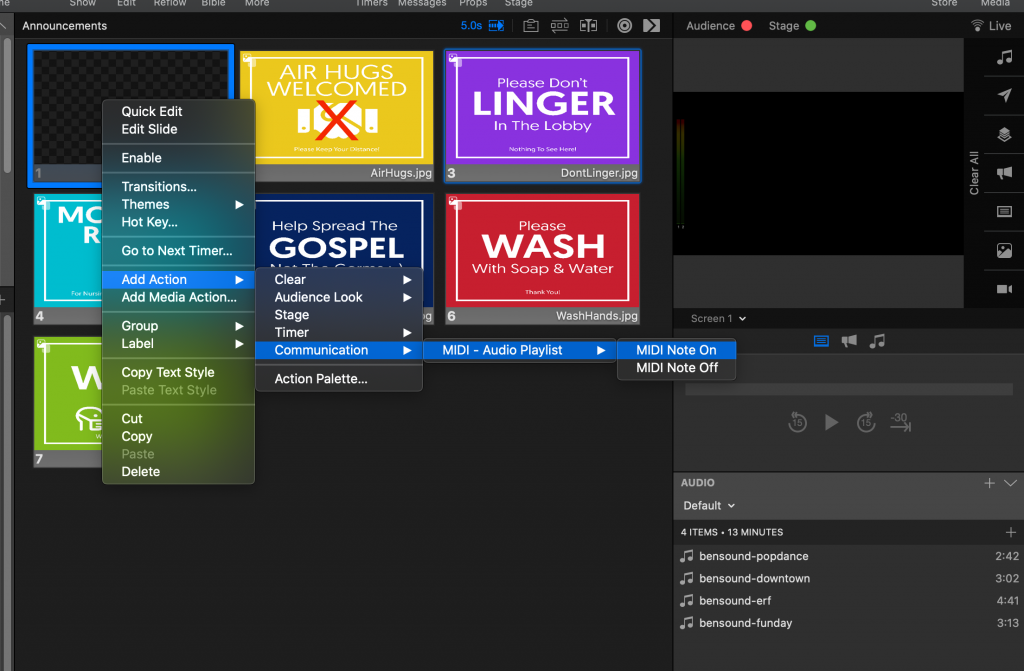Choose Go to Next Timer... entry

click(x=178, y=250)
